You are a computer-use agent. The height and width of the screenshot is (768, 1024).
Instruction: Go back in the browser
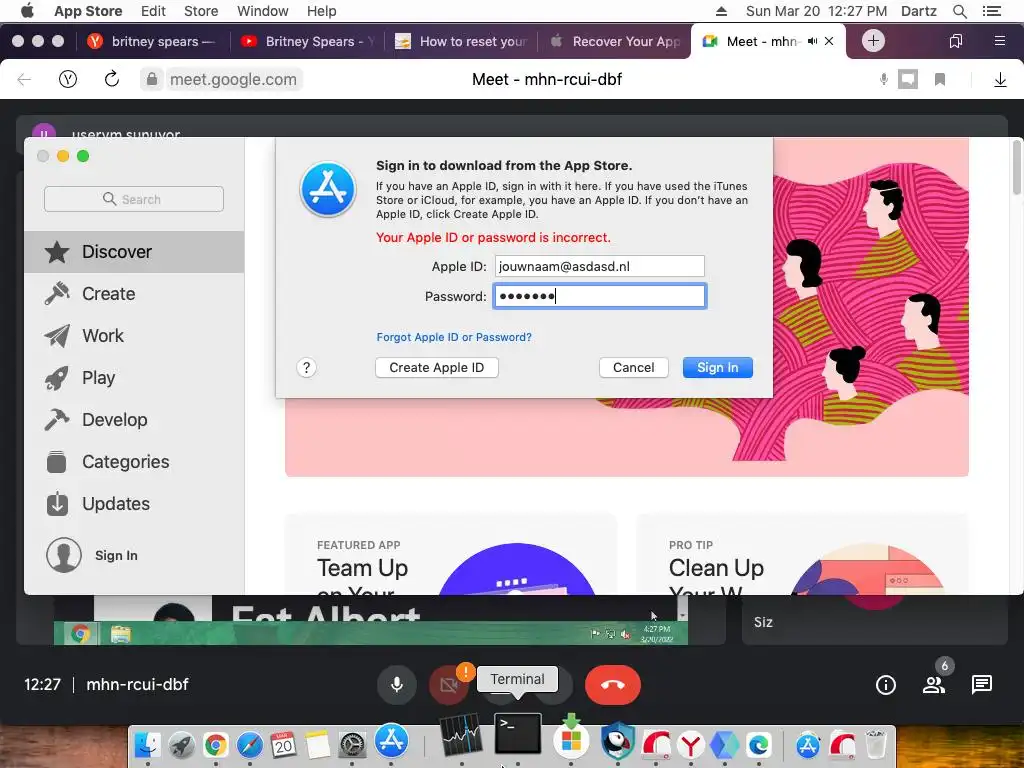[x=24, y=79]
